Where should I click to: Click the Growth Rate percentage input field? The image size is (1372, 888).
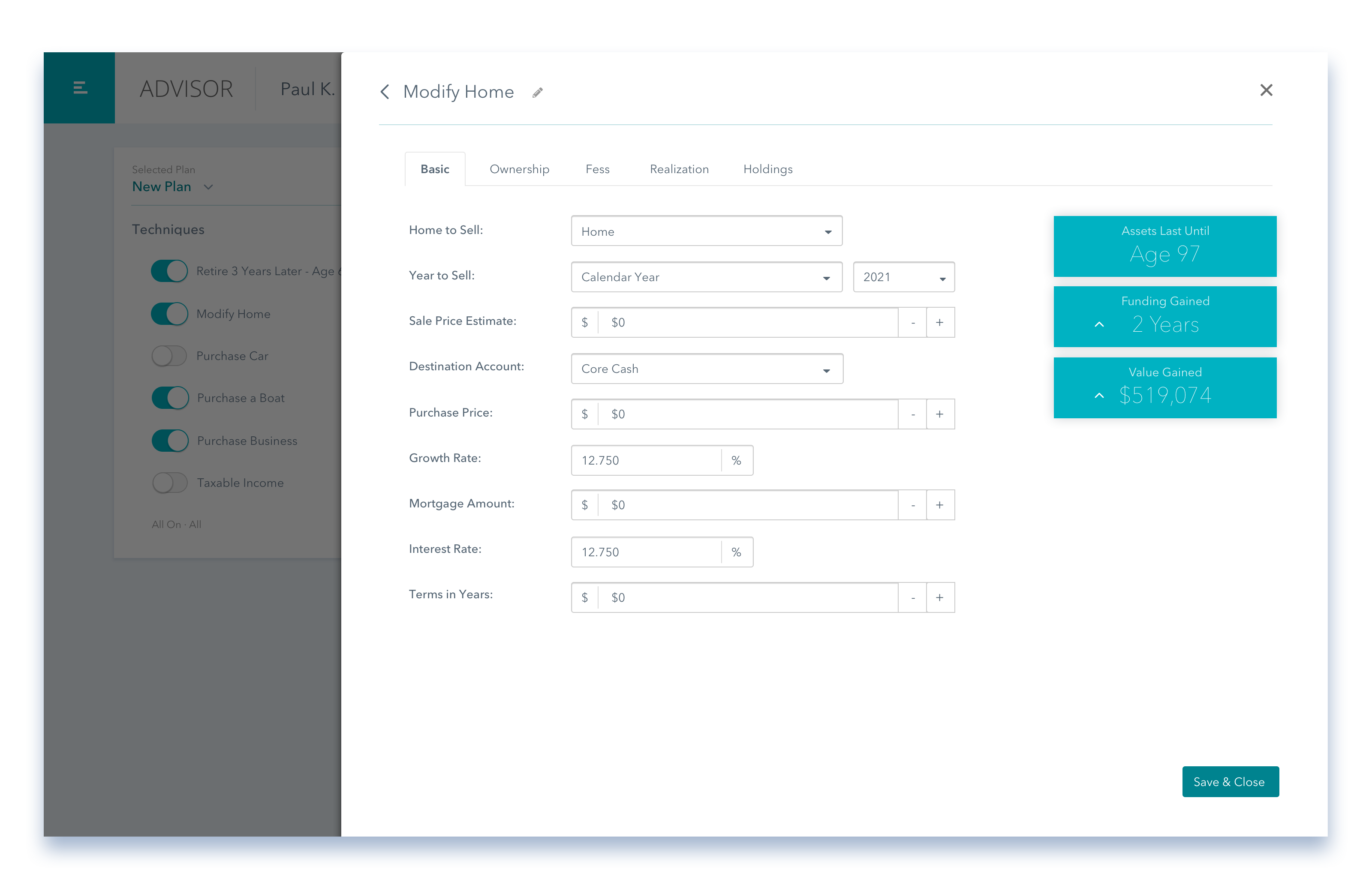pos(645,460)
